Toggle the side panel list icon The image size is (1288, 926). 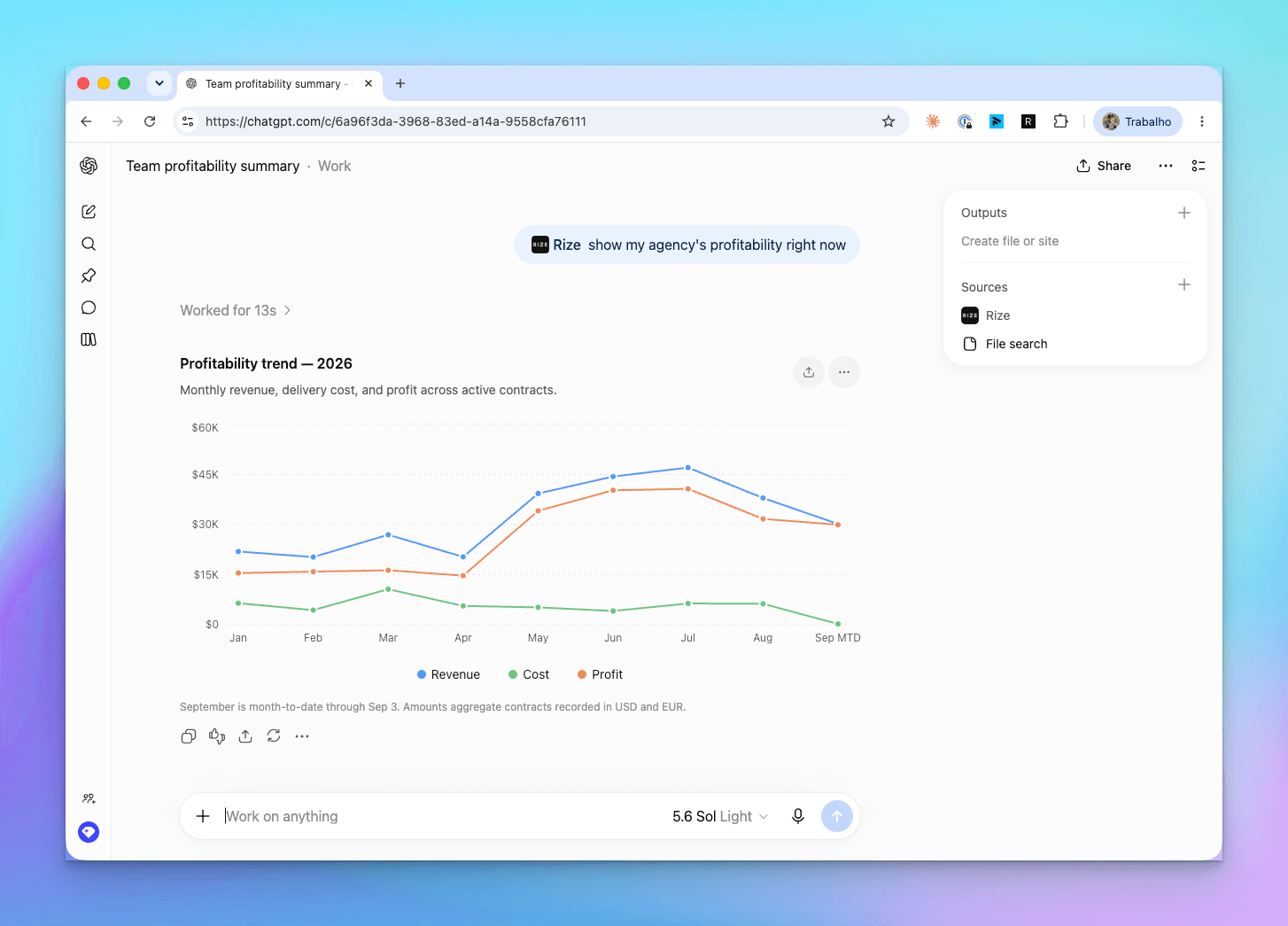pyautogui.click(x=1199, y=166)
